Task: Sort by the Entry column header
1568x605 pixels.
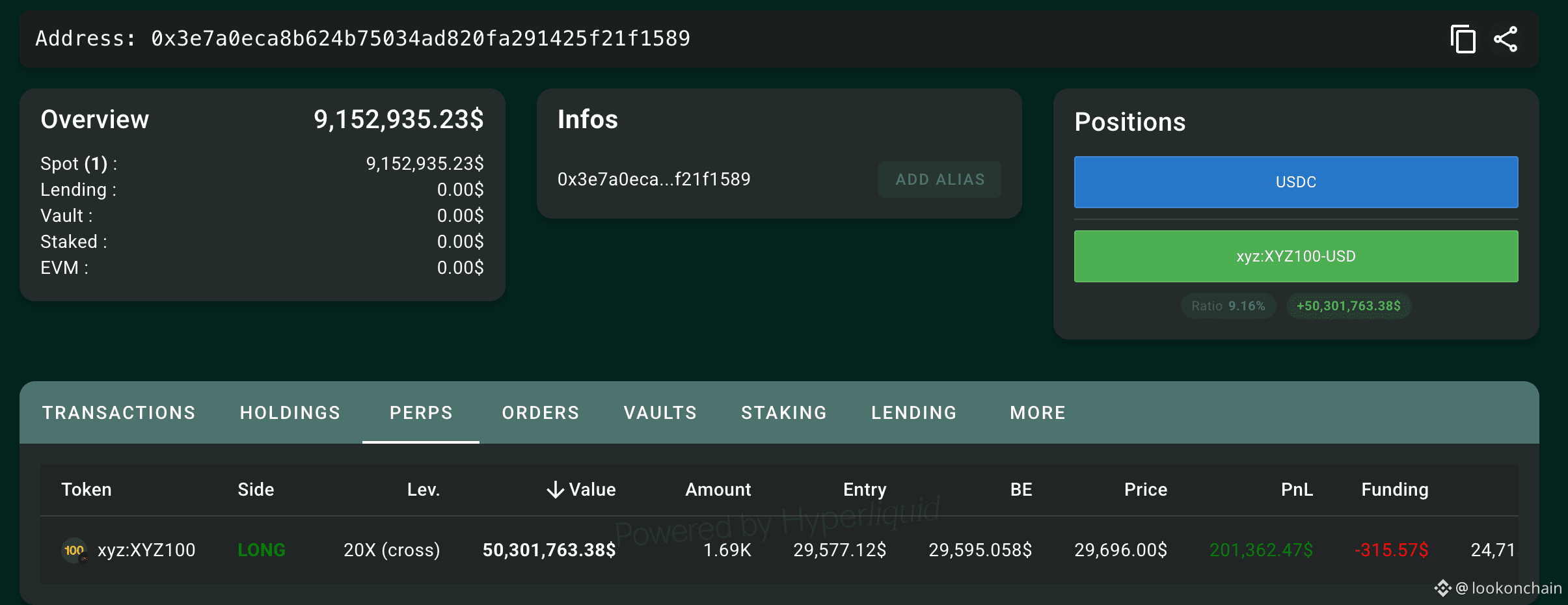Action: tap(865, 489)
